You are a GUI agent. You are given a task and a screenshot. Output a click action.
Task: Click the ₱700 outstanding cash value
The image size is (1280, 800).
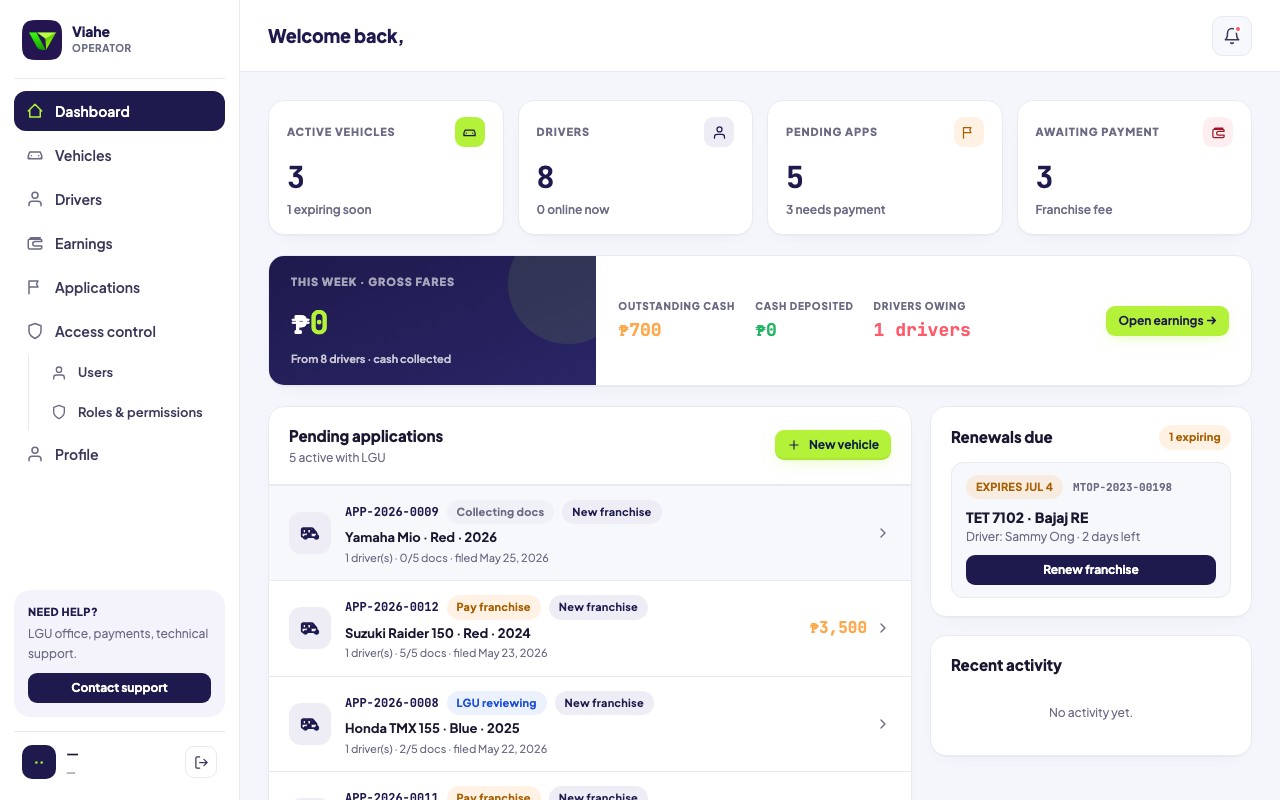pyautogui.click(x=640, y=330)
